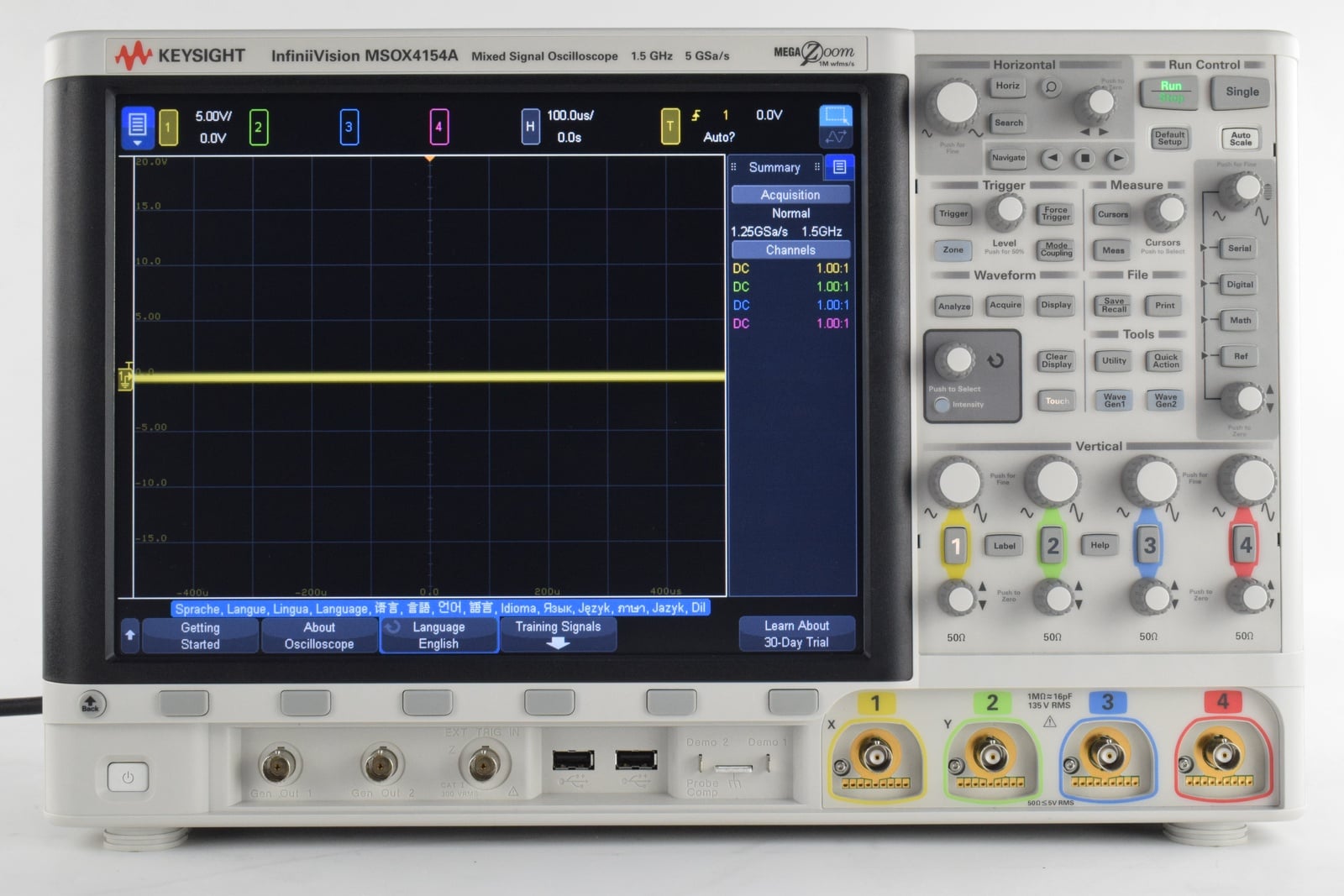Toggle the Digital channels key
The width and height of the screenshot is (1344, 896).
click(x=1240, y=285)
